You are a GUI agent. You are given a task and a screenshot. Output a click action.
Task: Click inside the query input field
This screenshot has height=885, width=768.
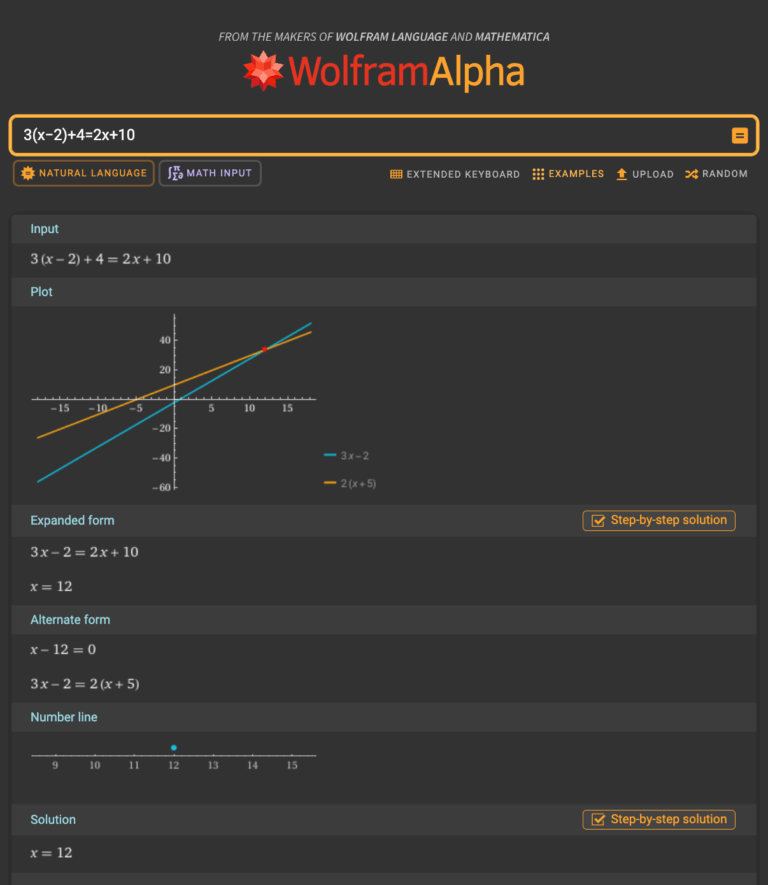tap(300, 134)
